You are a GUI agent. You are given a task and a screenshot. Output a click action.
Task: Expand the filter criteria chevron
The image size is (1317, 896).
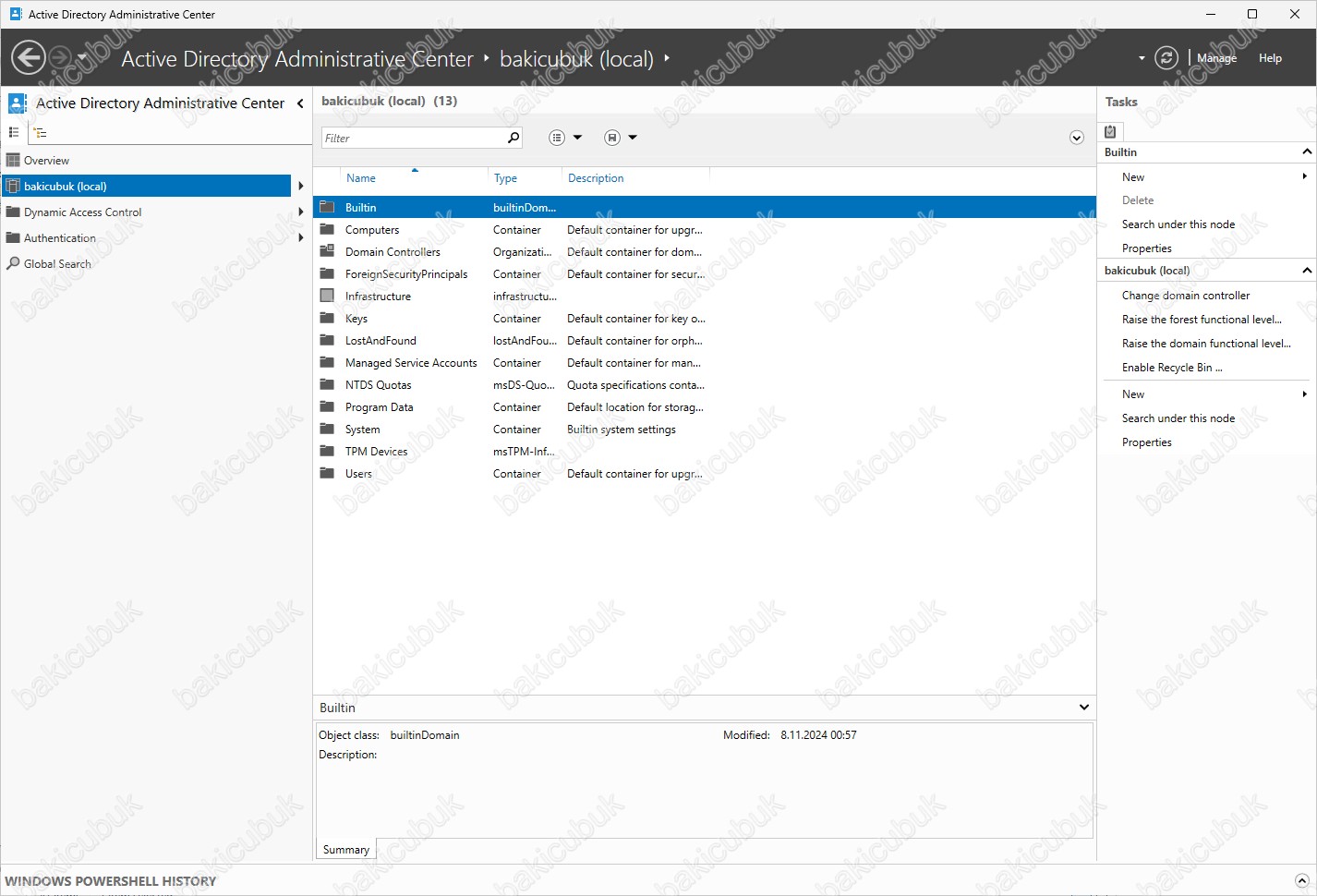point(1076,138)
